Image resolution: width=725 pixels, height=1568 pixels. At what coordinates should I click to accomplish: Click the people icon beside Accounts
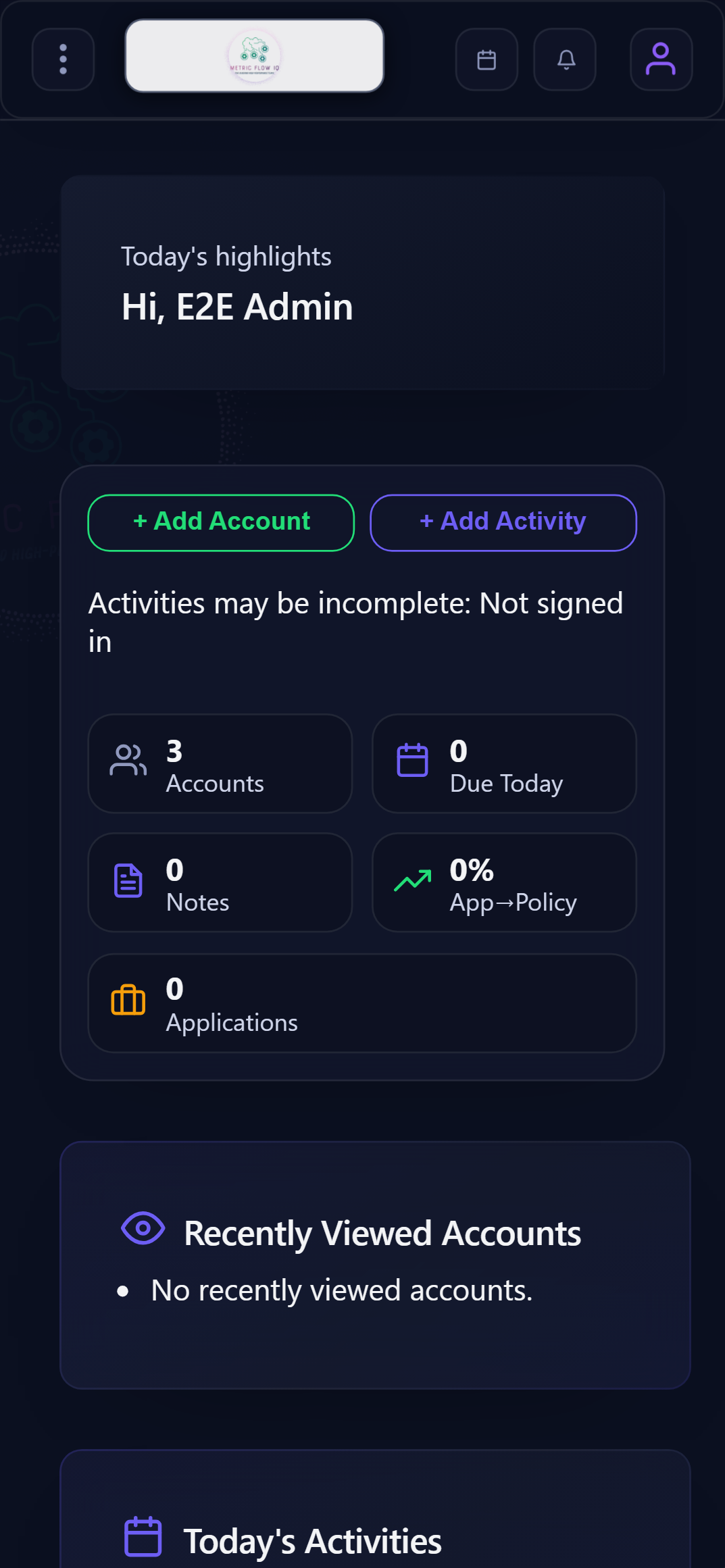click(x=128, y=760)
